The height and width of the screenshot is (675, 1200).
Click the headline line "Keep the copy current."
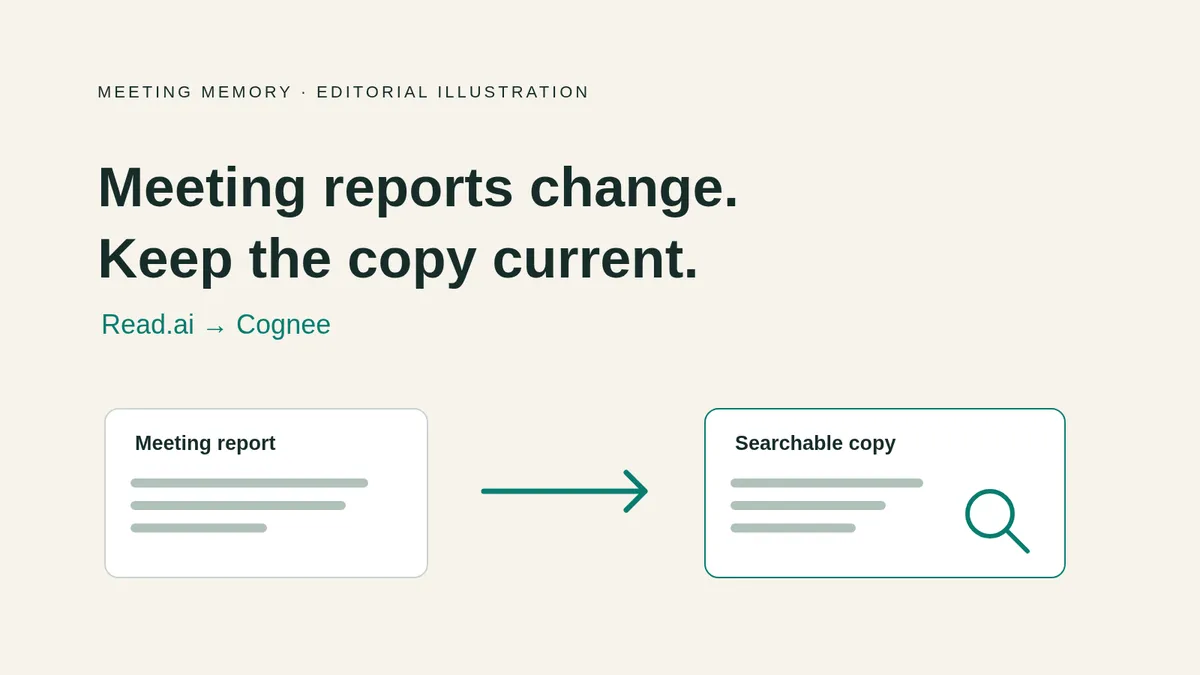click(398, 258)
